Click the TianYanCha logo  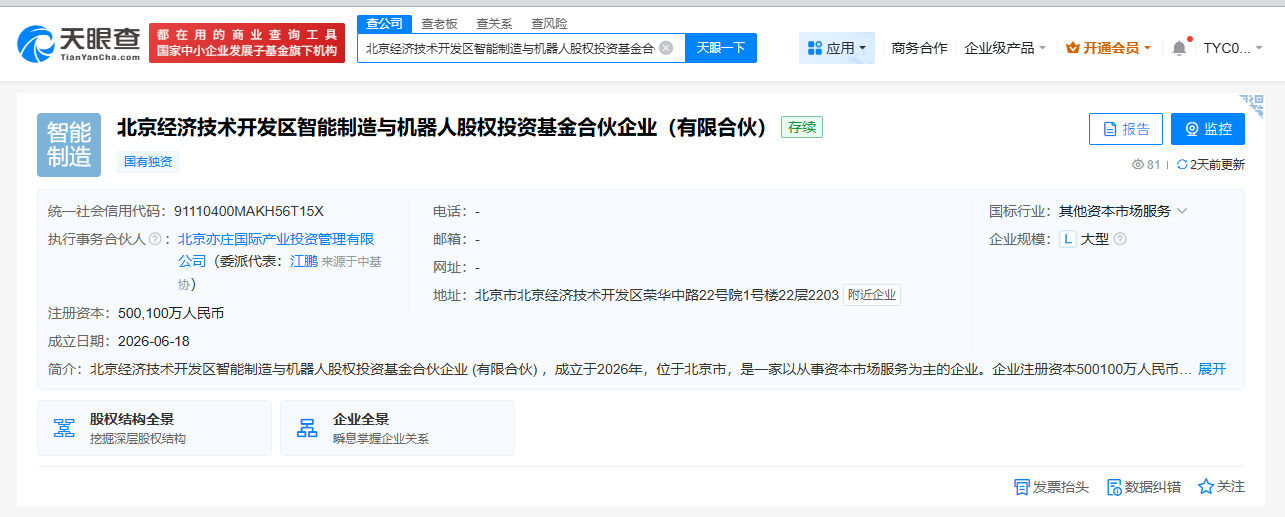point(79,43)
